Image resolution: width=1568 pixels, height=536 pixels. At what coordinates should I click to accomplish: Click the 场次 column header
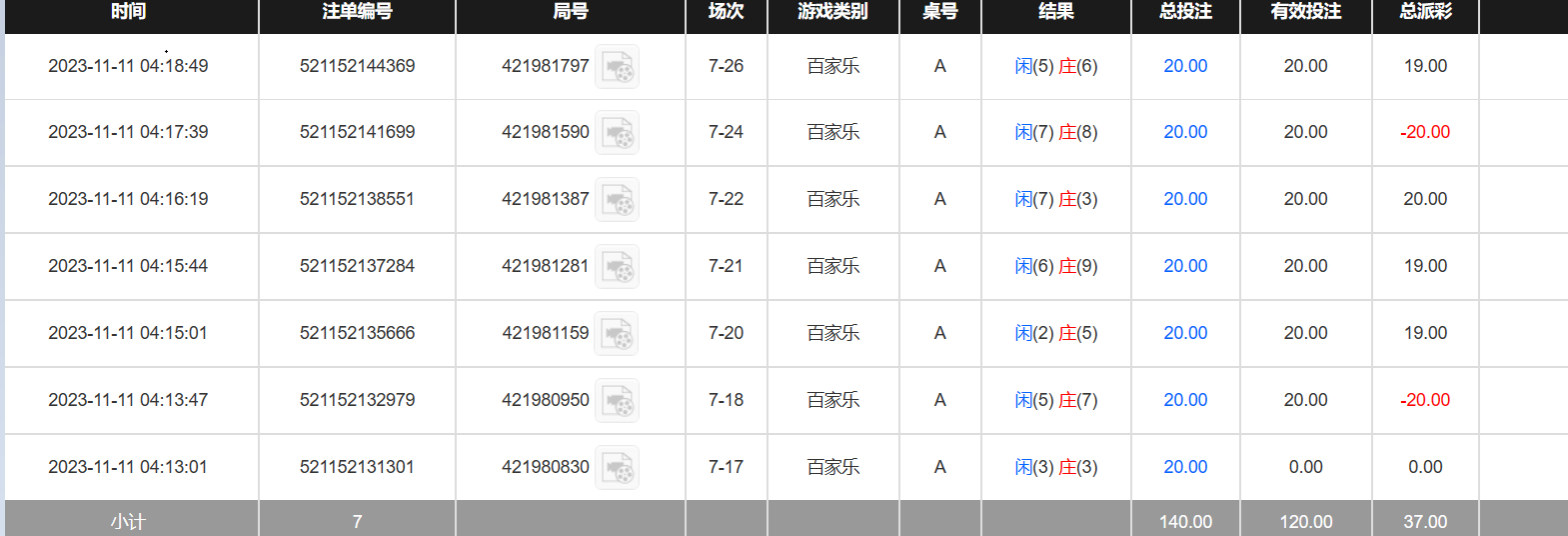726,12
